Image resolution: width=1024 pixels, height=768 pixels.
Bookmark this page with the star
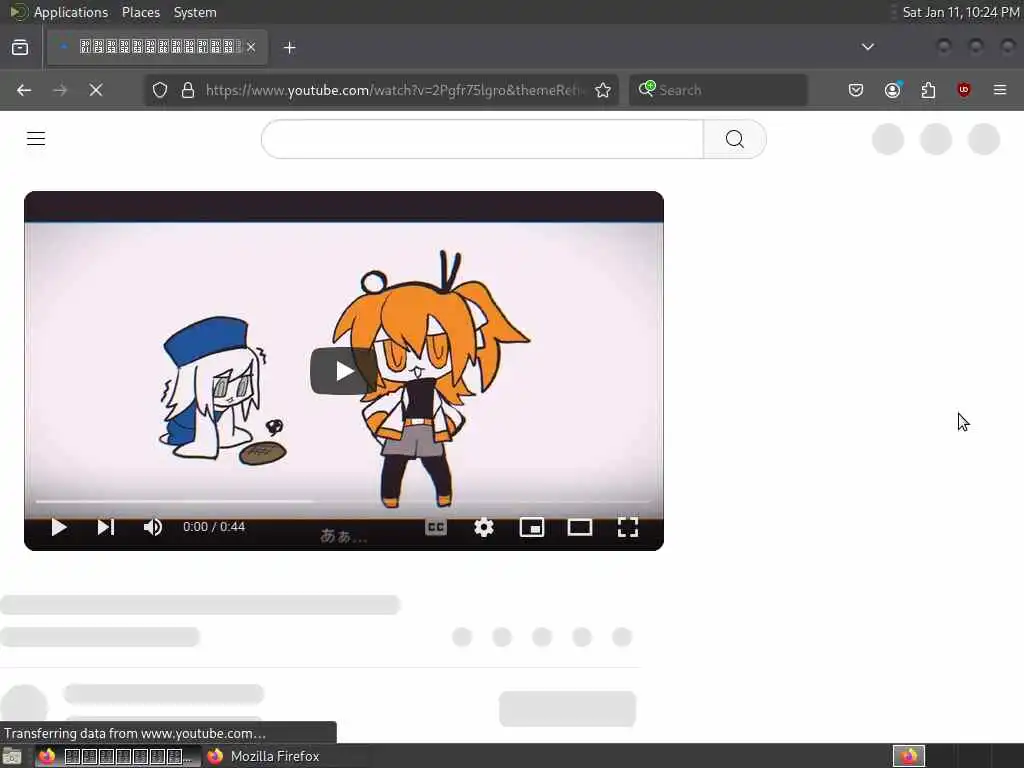tap(603, 90)
